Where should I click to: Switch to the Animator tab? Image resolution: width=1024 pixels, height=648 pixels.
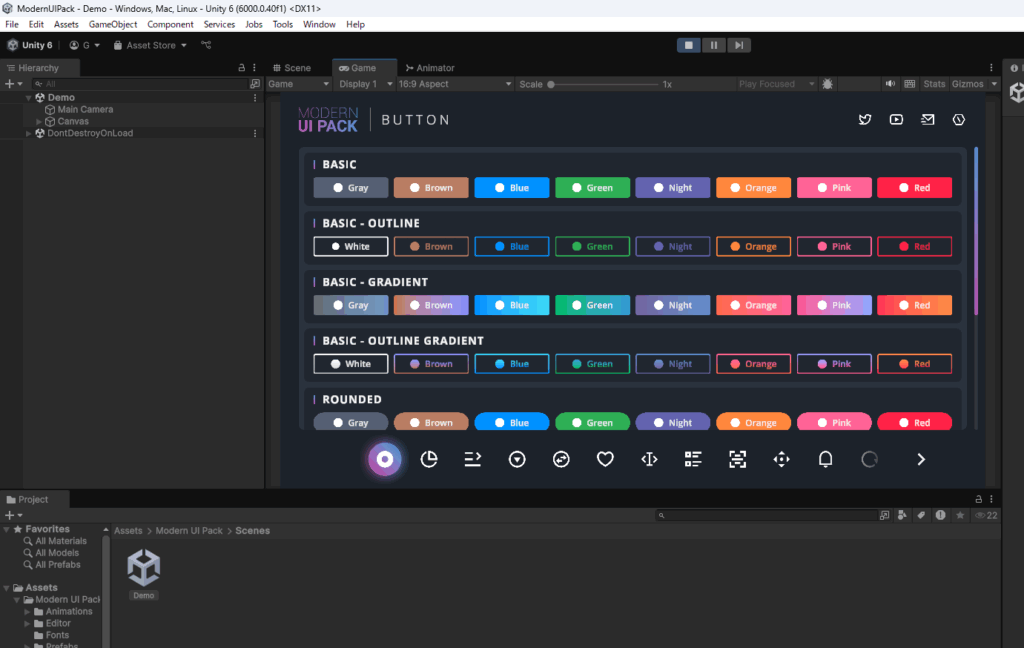430,68
